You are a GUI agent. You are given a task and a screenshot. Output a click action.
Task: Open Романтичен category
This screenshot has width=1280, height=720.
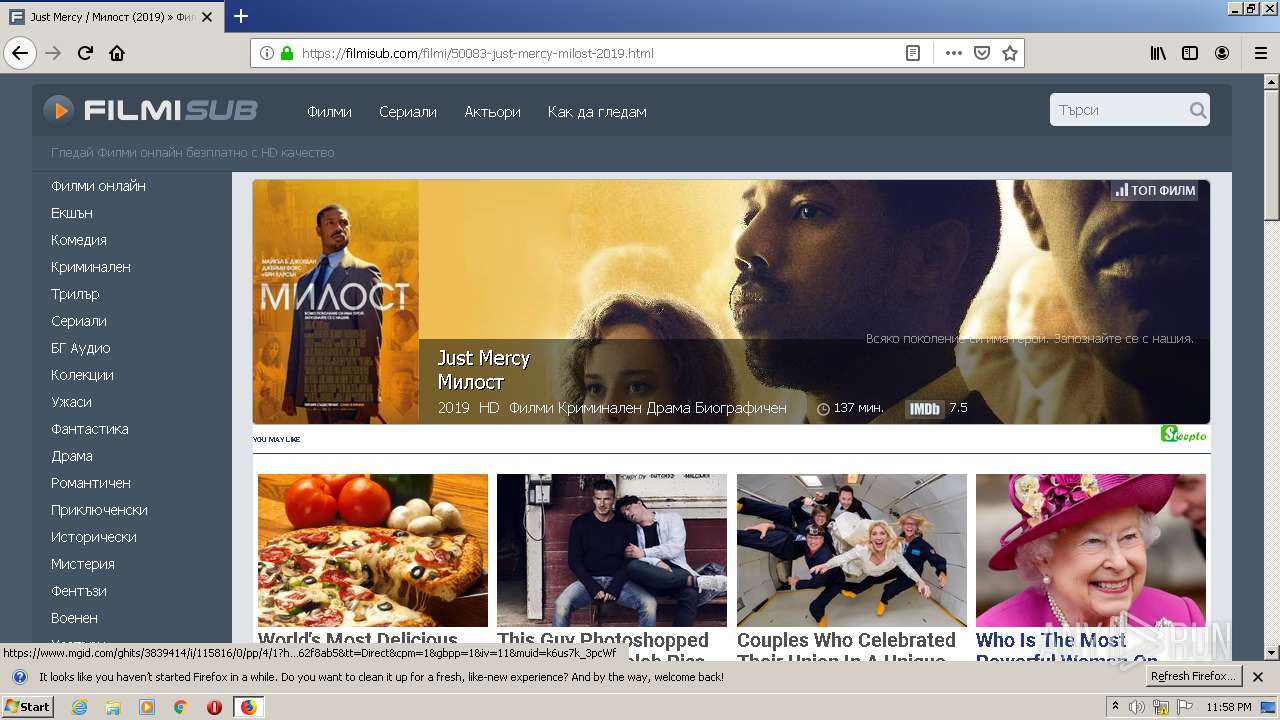[x=91, y=483]
